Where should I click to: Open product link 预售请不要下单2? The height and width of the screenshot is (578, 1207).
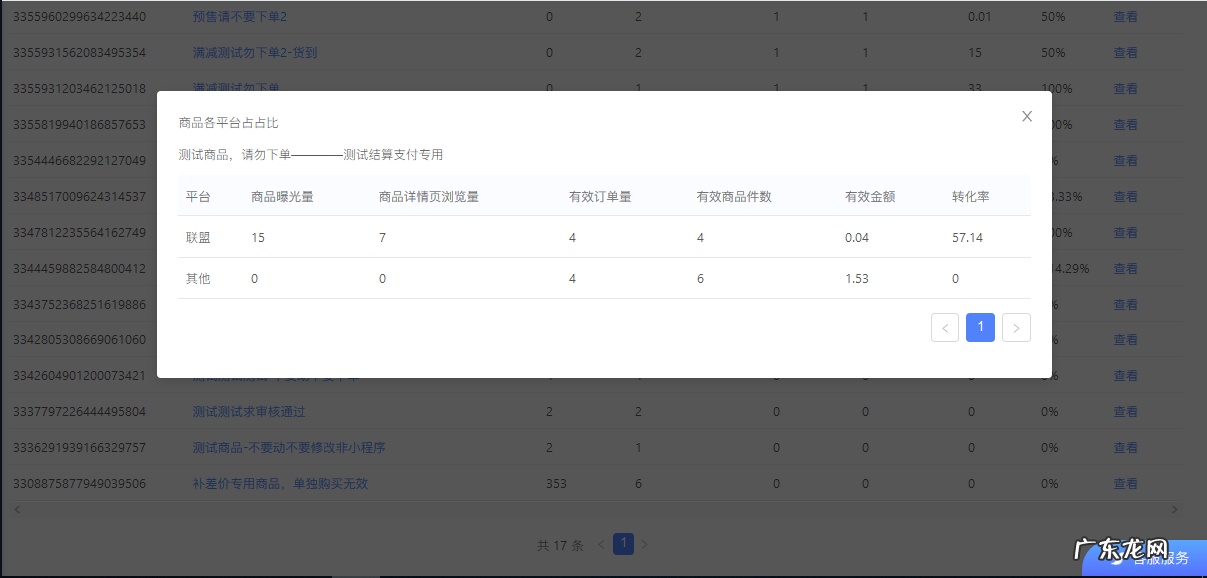click(239, 17)
